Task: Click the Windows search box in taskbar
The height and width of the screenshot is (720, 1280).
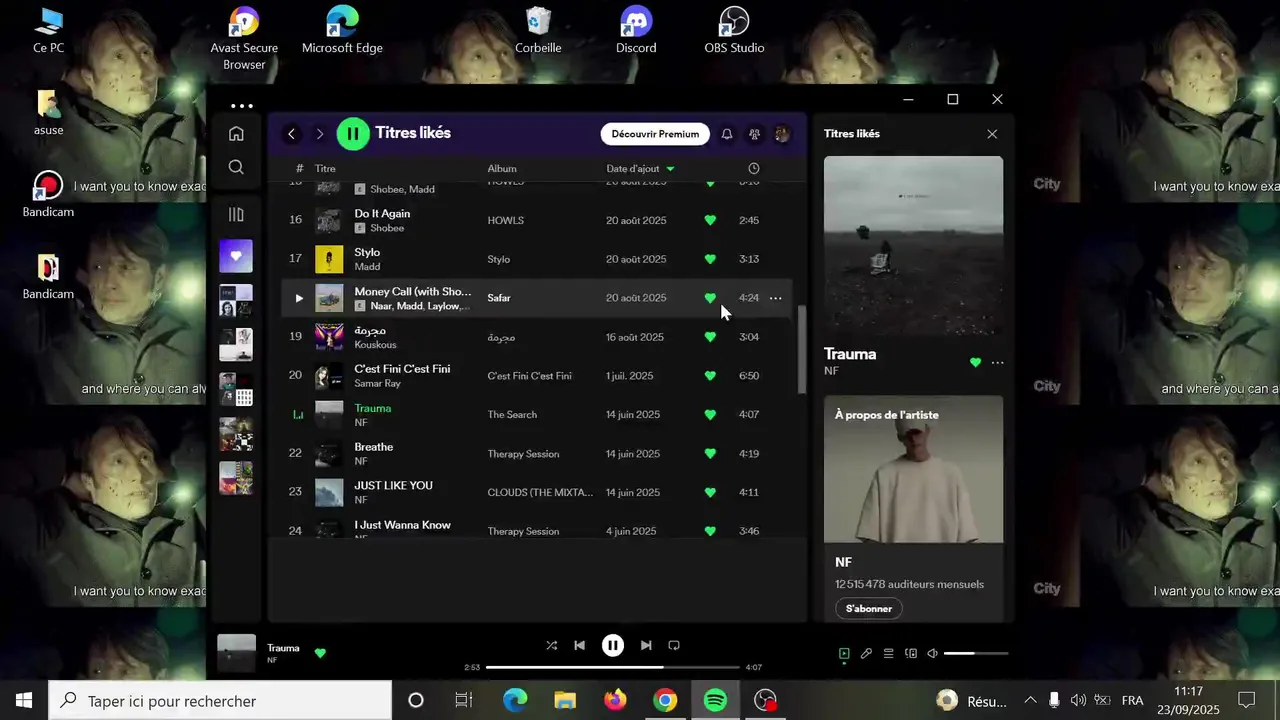Action: 220,701
